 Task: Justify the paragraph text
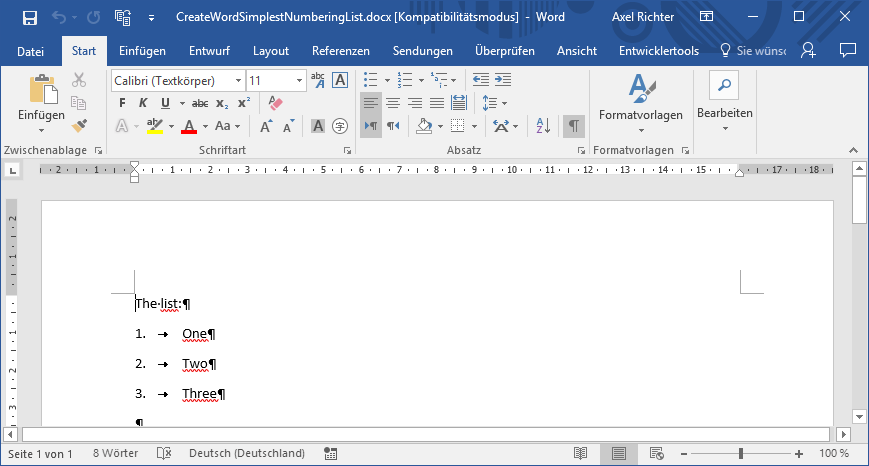(x=437, y=103)
